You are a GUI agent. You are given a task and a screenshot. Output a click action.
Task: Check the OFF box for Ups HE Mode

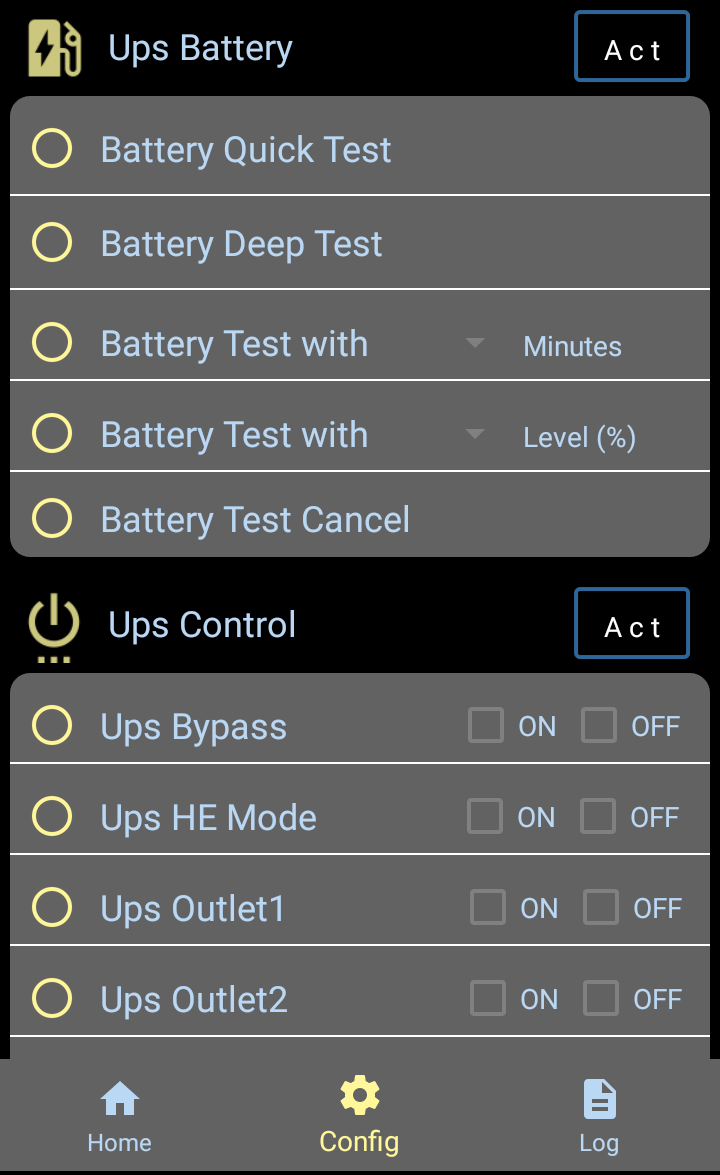[x=598, y=817]
